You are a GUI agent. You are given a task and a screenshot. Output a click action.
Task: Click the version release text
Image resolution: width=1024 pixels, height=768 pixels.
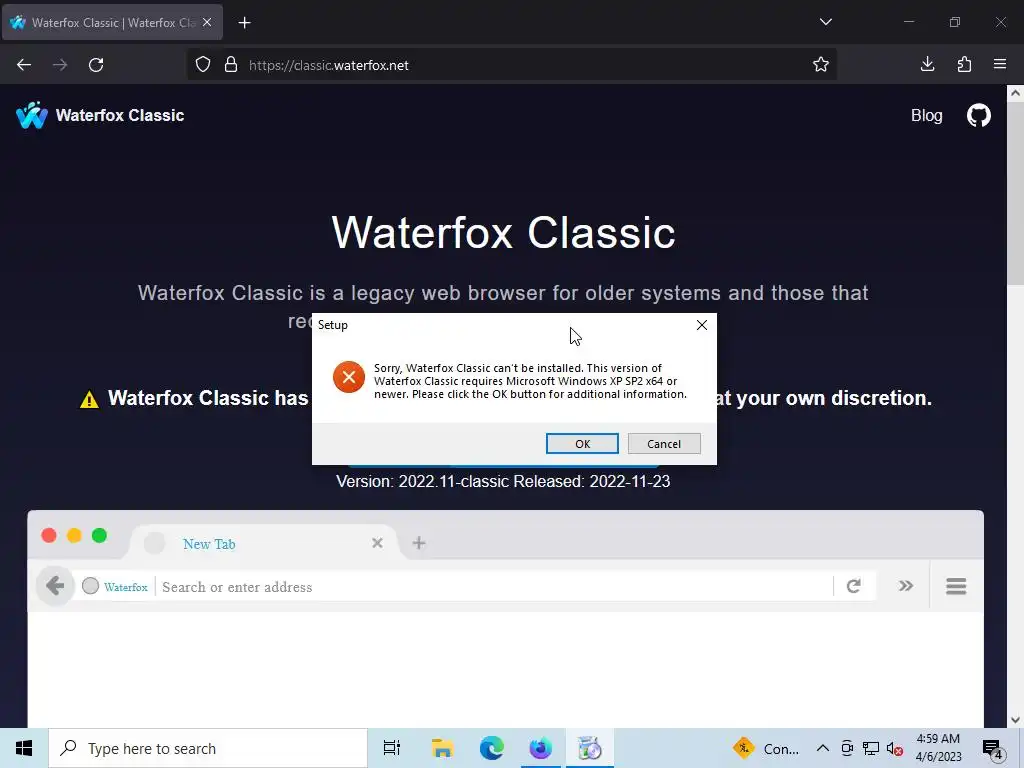coord(503,481)
